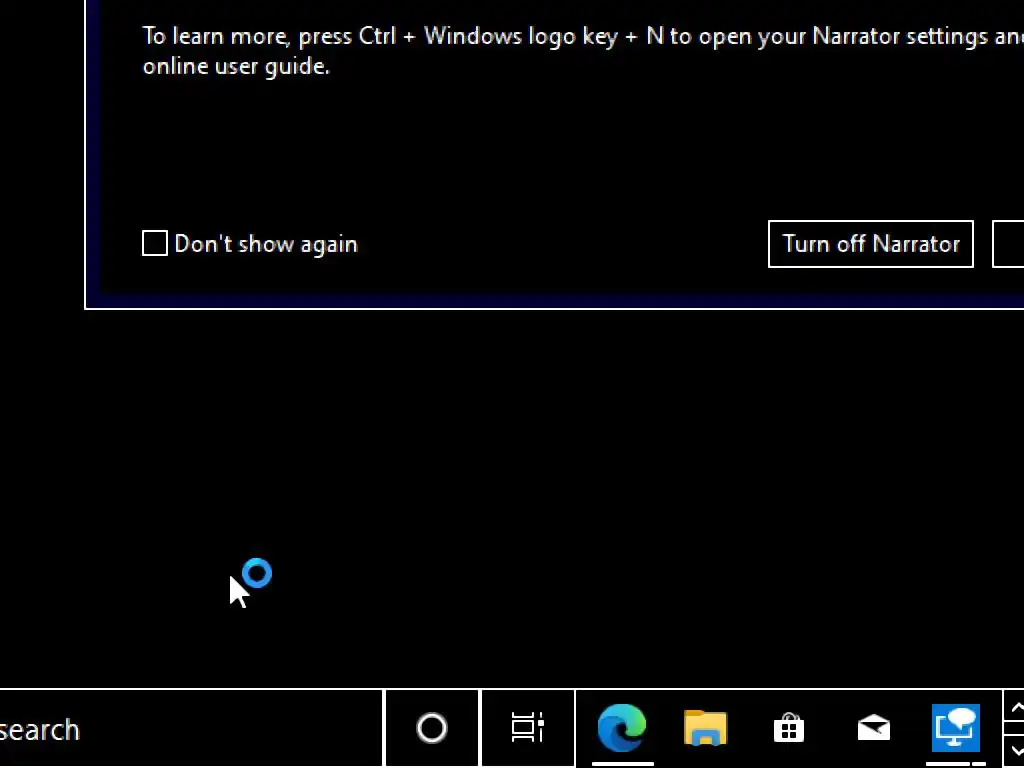Open File Explorer folder icon

point(705,728)
